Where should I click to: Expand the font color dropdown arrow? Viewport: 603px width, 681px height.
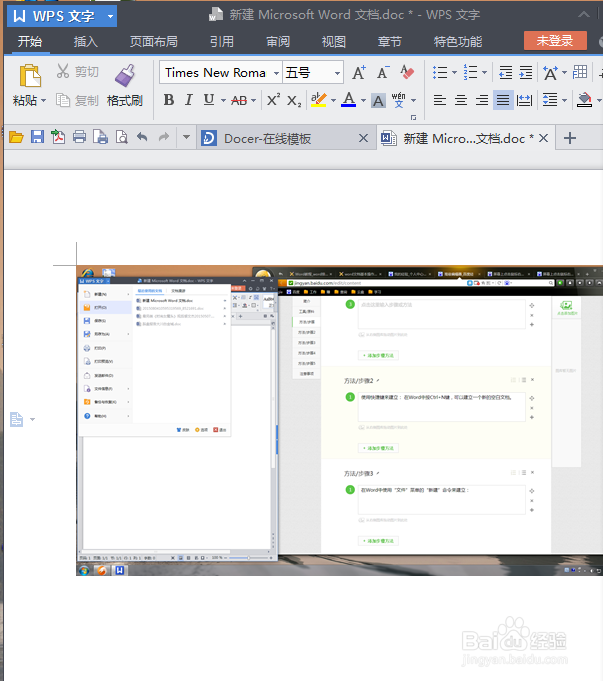pos(363,101)
